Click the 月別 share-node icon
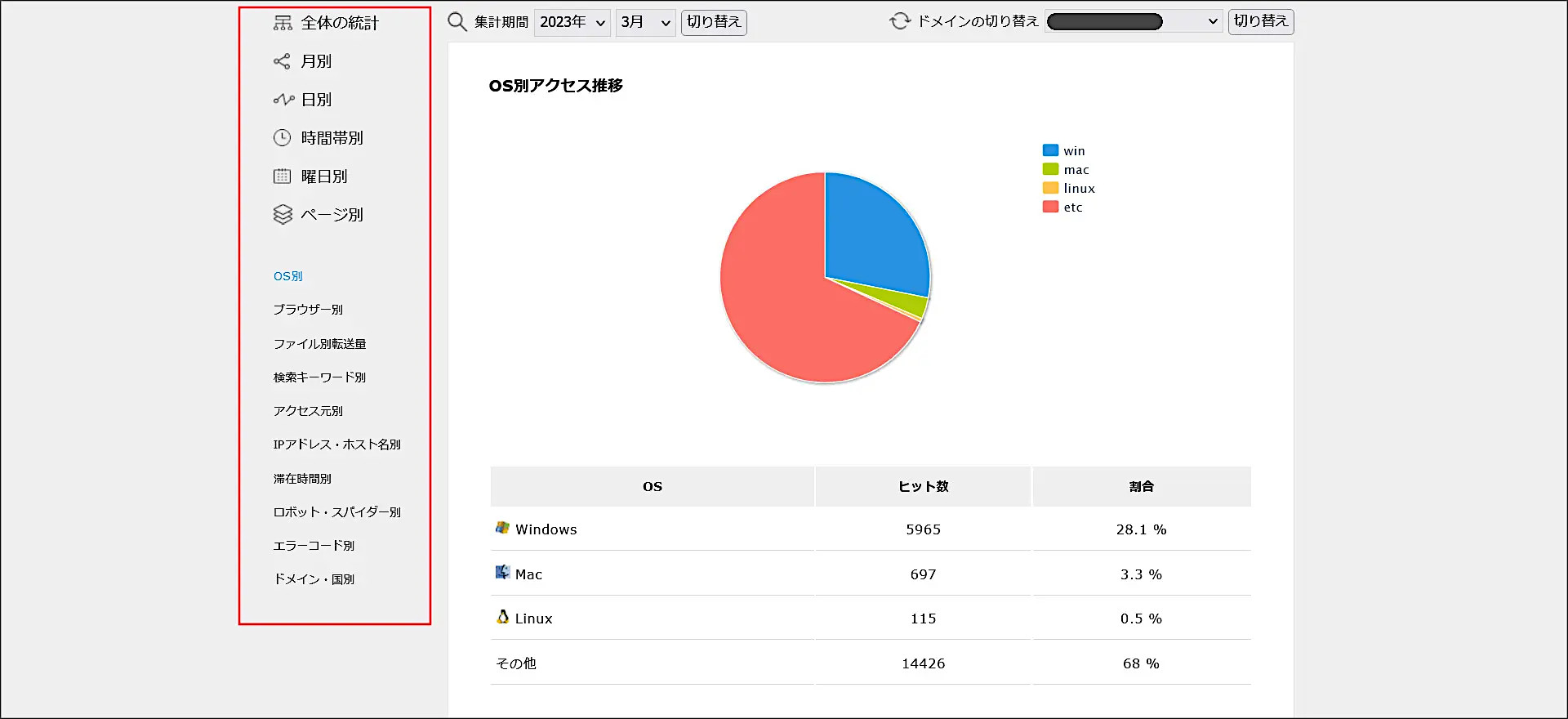1568x719 pixels. tap(282, 61)
